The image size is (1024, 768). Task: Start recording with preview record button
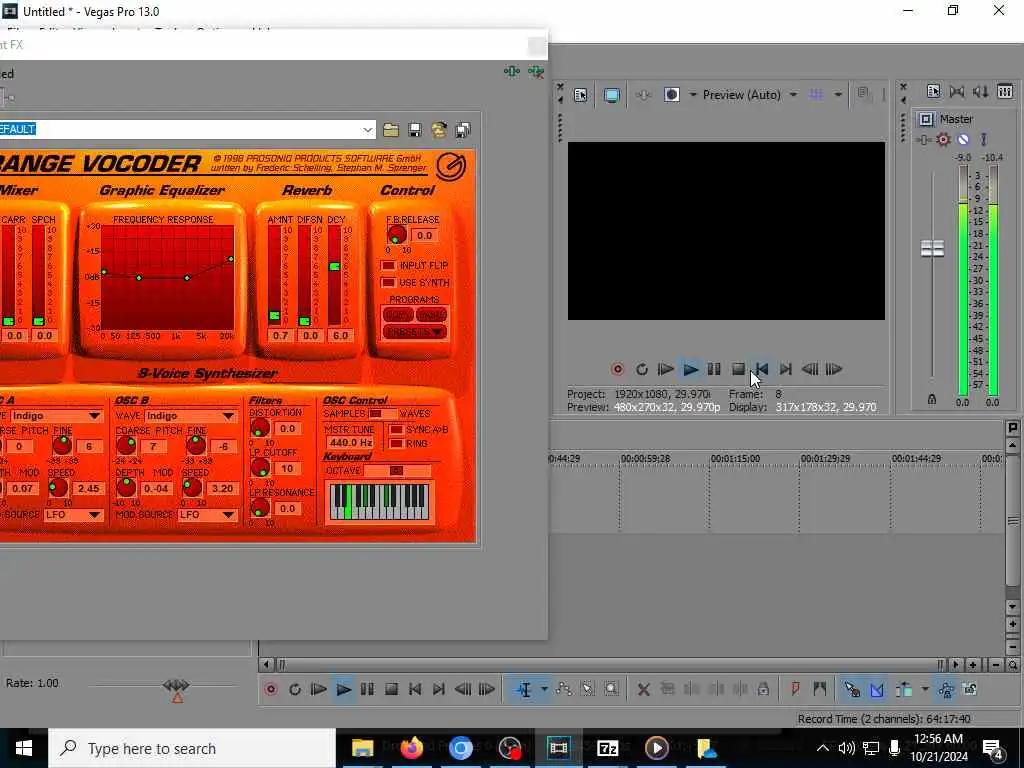pos(618,370)
